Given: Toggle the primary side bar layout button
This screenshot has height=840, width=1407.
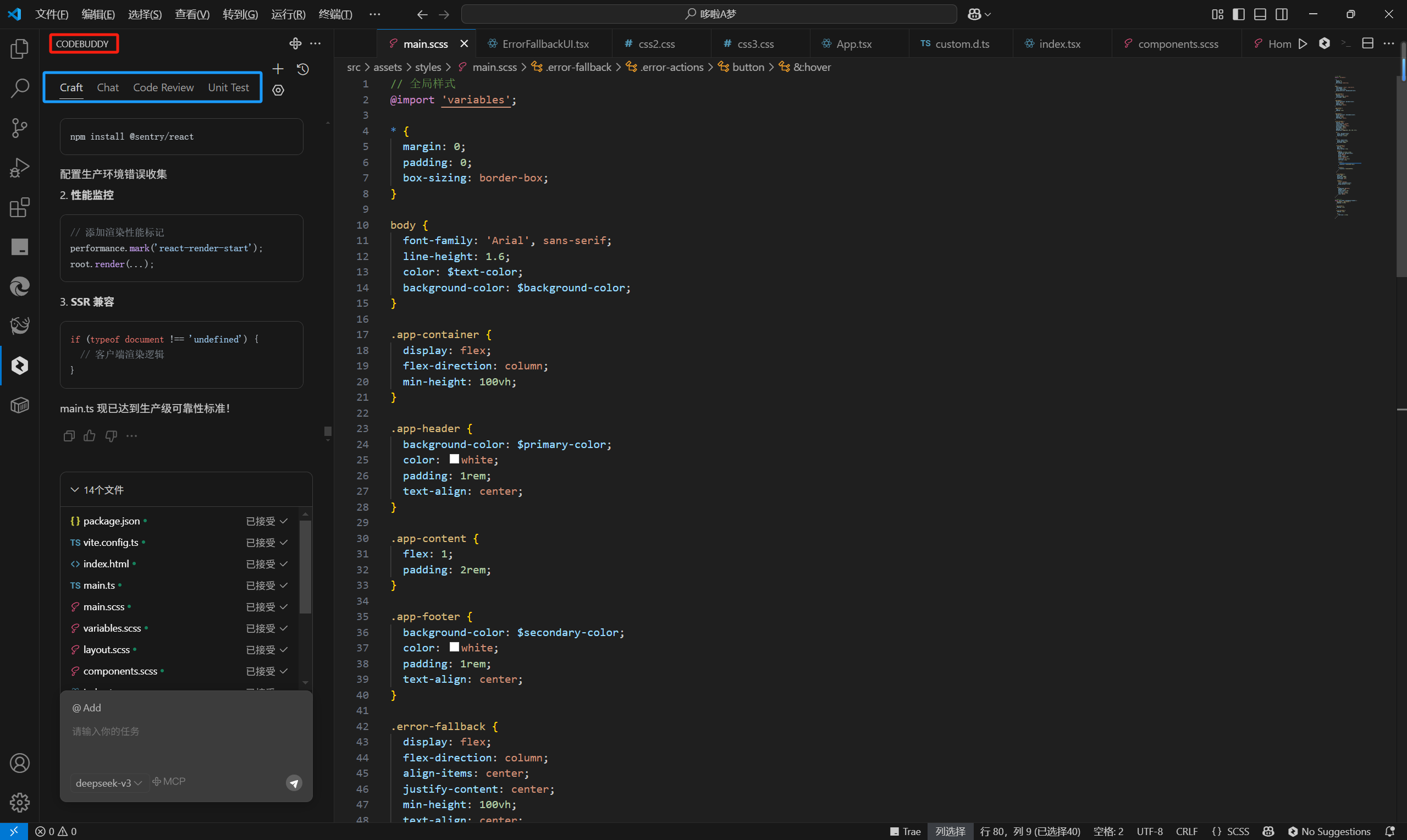Looking at the screenshot, I should click(x=1238, y=14).
